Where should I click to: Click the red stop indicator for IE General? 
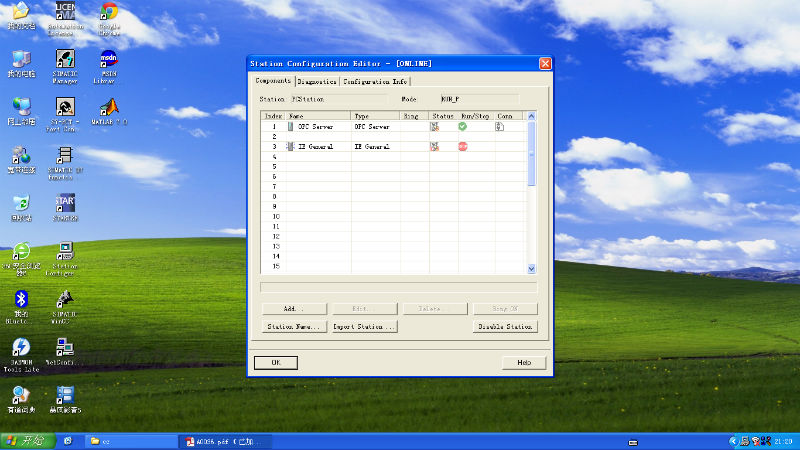(463, 146)
